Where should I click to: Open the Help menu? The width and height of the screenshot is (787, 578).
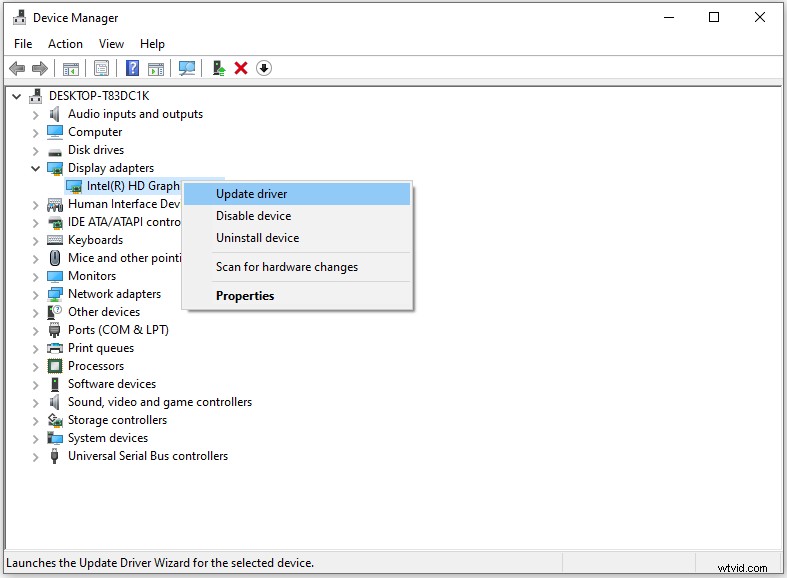[152, 44]
